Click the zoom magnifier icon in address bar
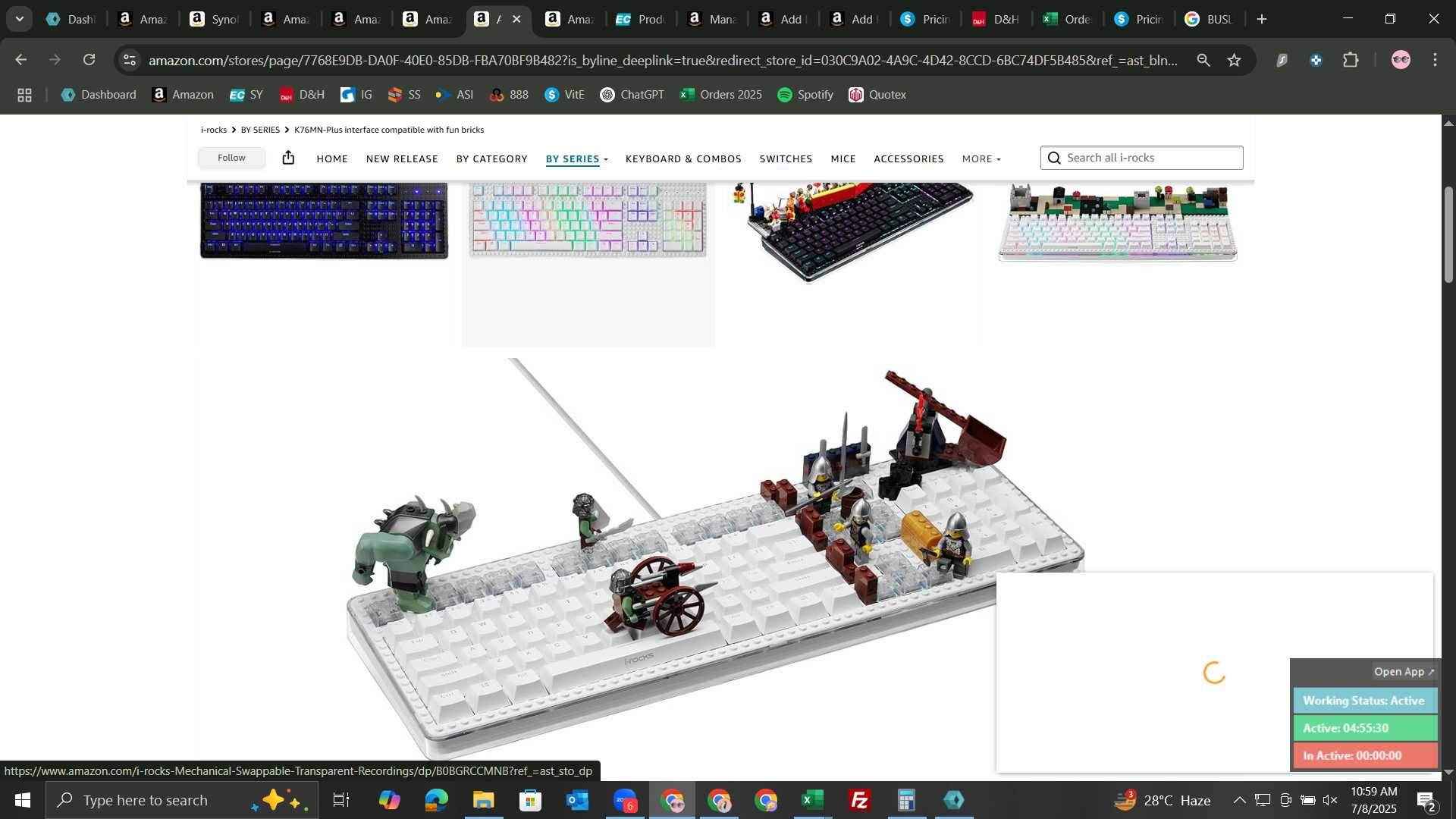1456x819 pixels. pos(1203,60)
